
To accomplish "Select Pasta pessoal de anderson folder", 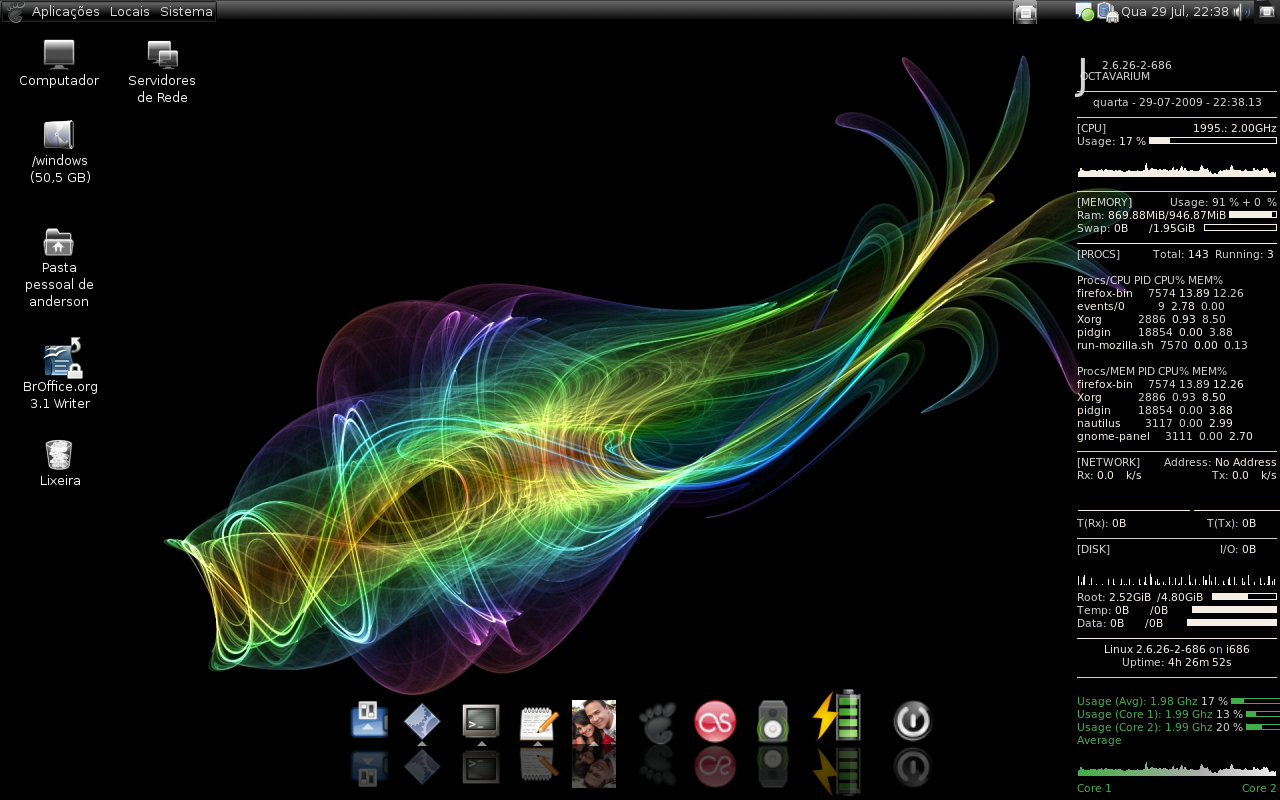I will (x=59, y=268).
